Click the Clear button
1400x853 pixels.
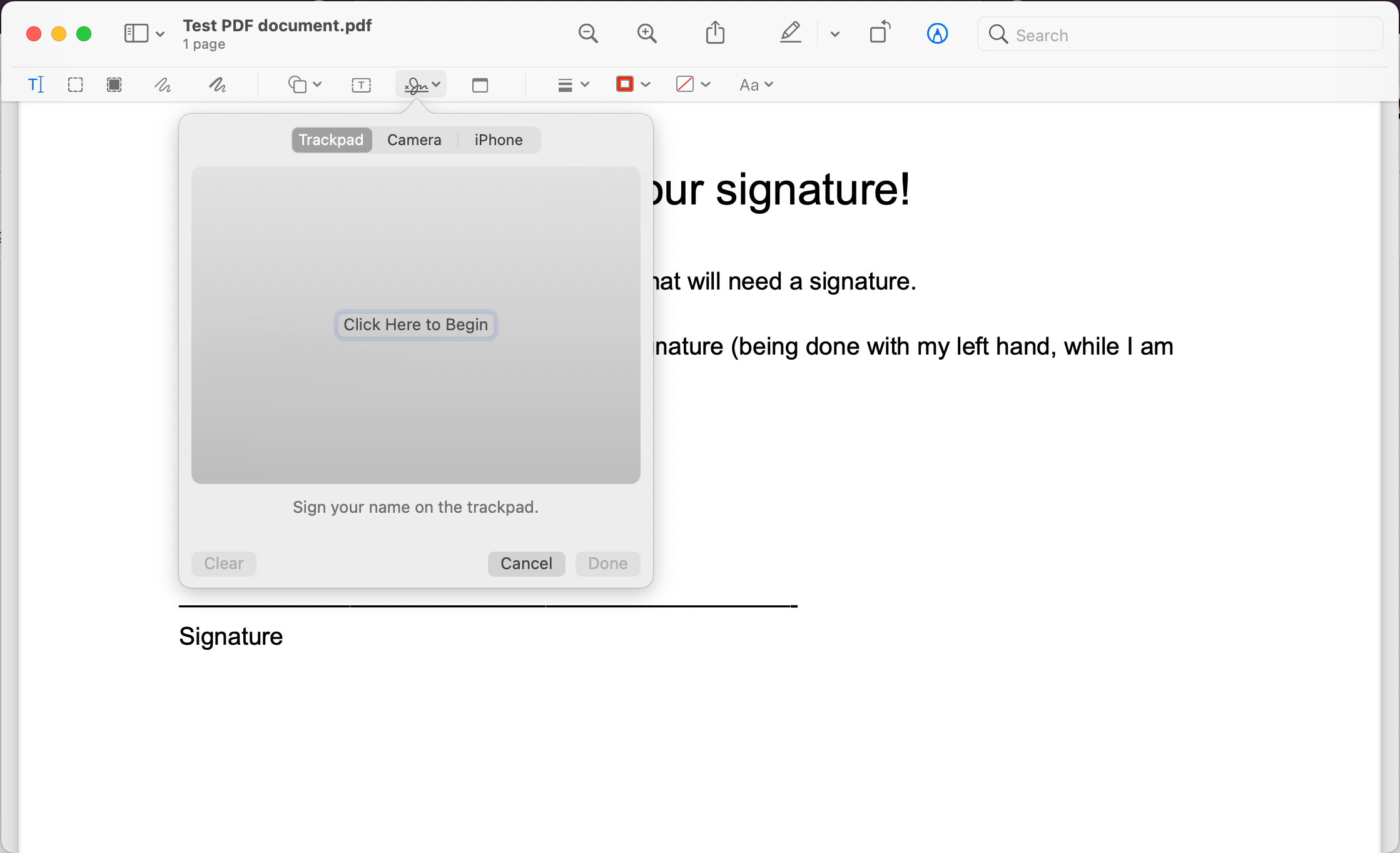click(224, 563)
